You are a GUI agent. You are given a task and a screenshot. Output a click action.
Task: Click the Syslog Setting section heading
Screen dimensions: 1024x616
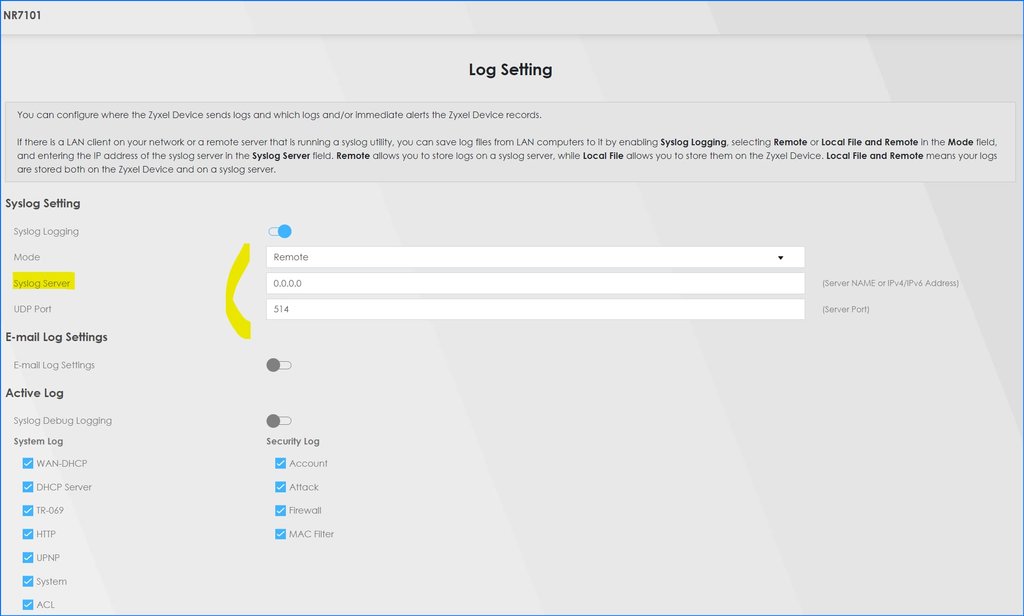coord(43,203)
